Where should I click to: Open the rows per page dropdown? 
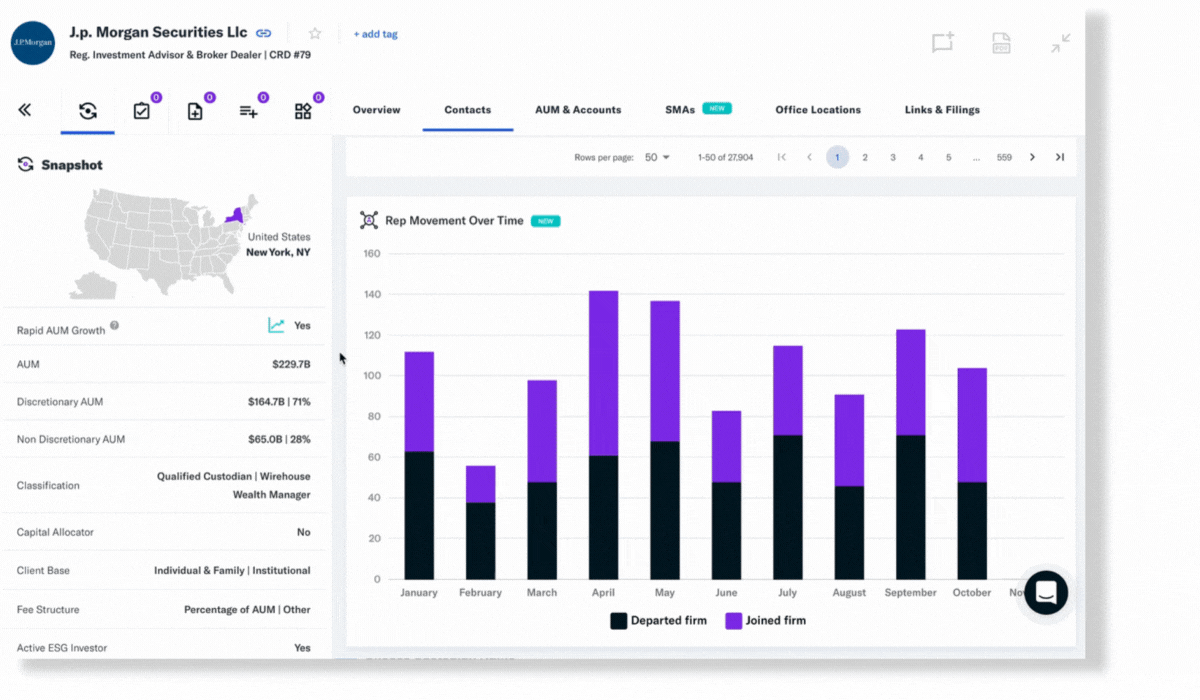point(657,157)
